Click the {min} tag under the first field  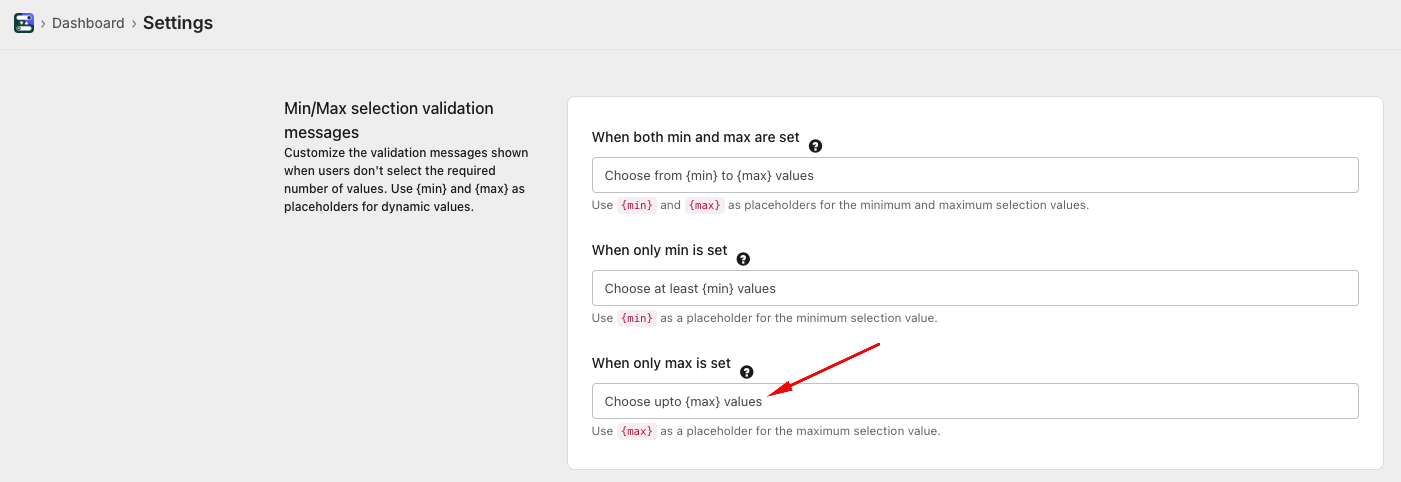tap(636, 205)
